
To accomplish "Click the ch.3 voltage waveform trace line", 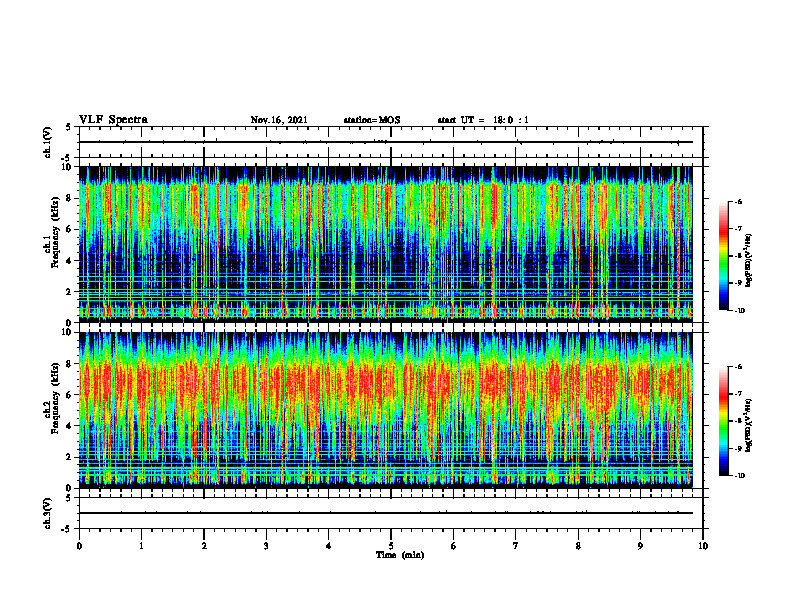I will tap(386, 513).
